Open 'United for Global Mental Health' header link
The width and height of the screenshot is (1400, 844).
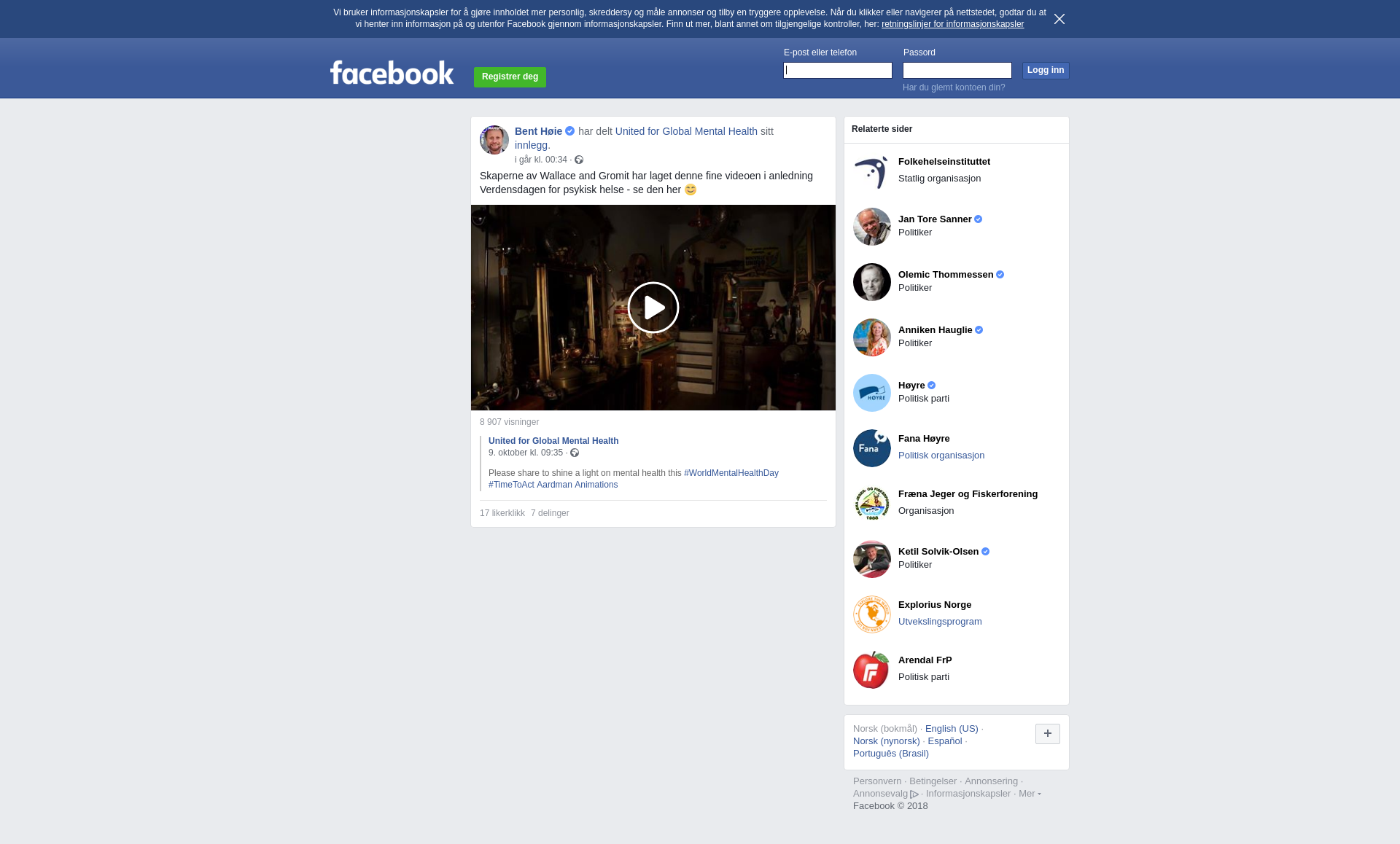pyautogui.click(x=686, y=131)
